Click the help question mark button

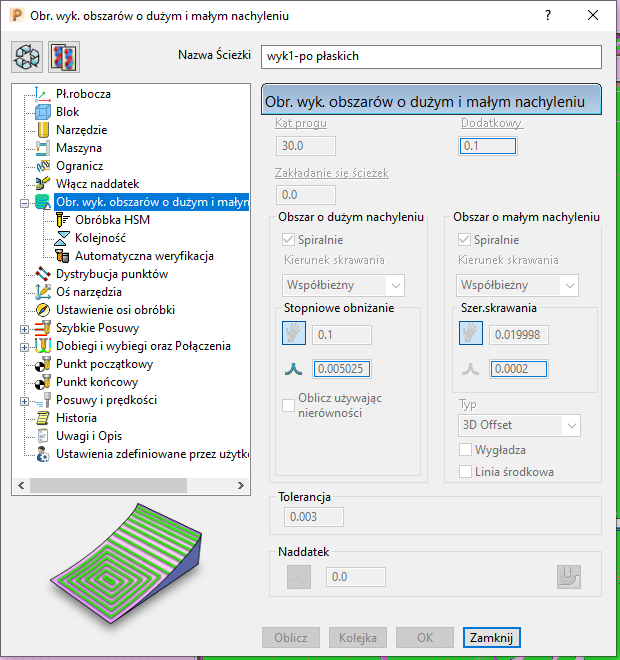pos(548,16)
